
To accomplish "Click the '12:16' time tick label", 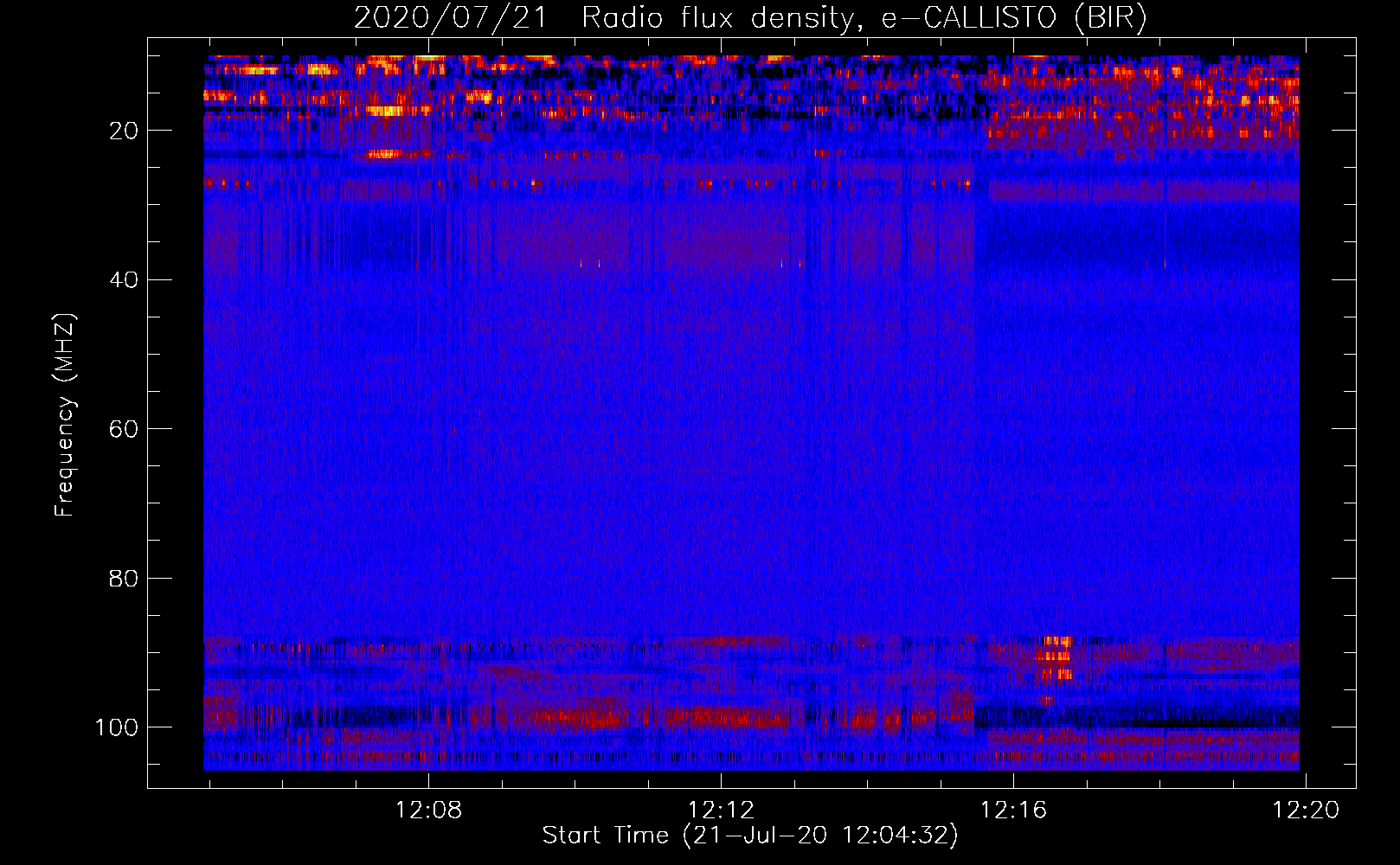I will click(1013, 811).
